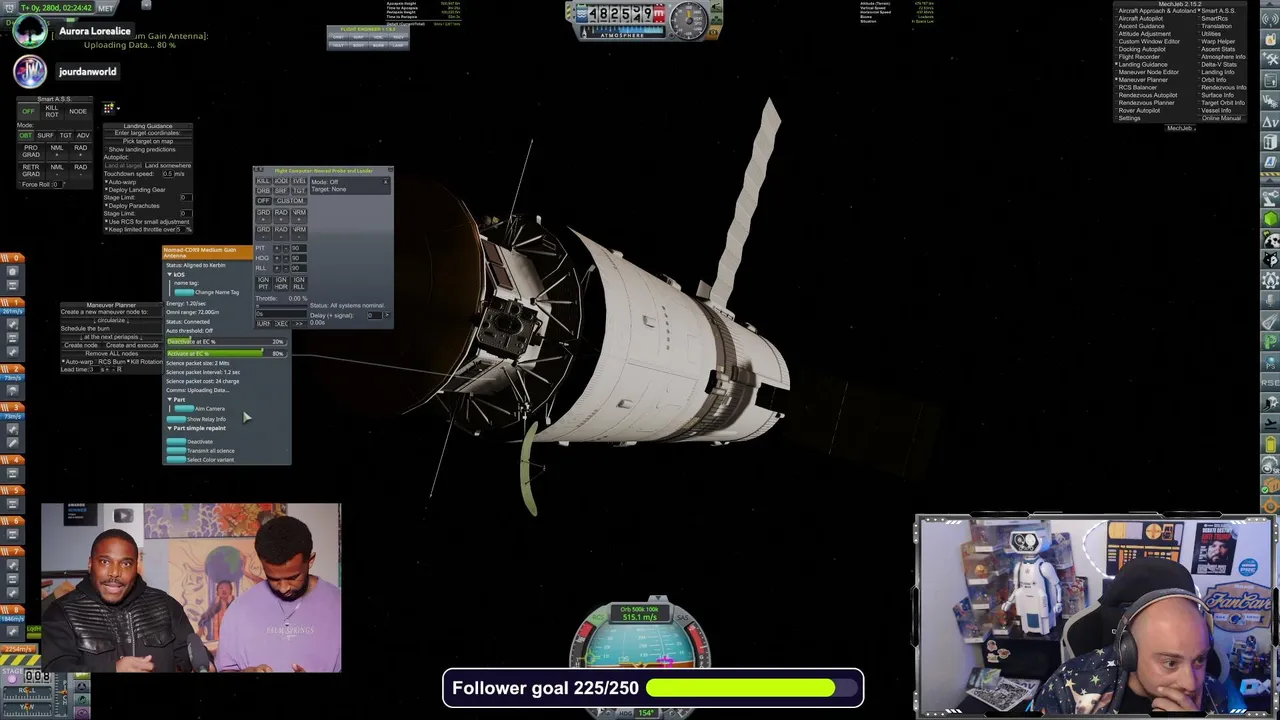
Task: Expand flight computer with >> button
Action: tap(299, 323)
